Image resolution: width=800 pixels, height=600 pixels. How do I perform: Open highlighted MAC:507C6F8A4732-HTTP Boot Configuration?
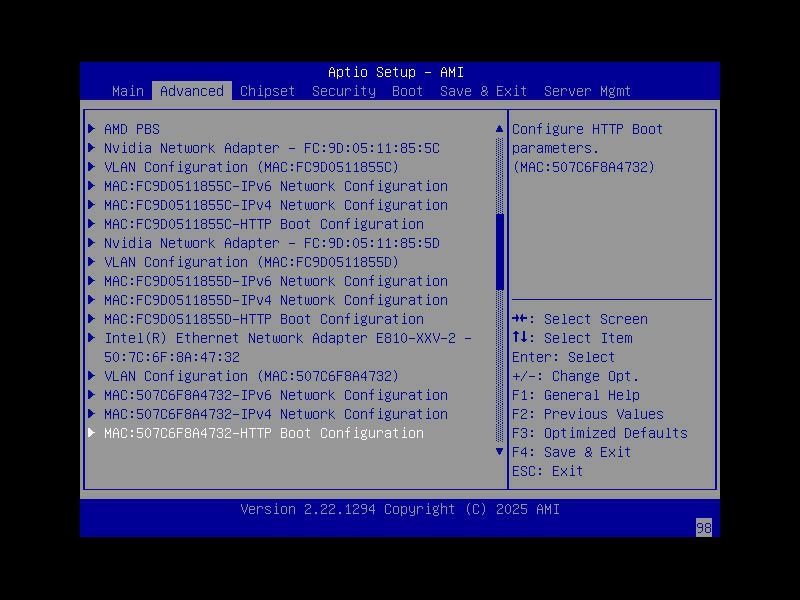point(264,433)
